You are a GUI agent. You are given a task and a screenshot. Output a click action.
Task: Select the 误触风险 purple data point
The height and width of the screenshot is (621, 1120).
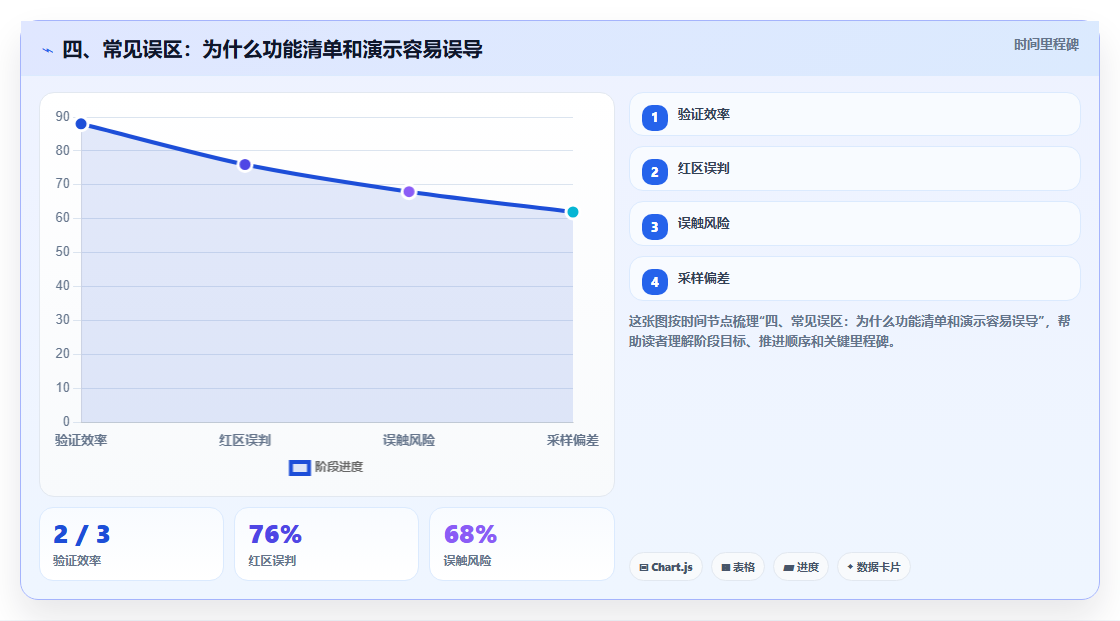pyautogui.click(x=409, y=192)
